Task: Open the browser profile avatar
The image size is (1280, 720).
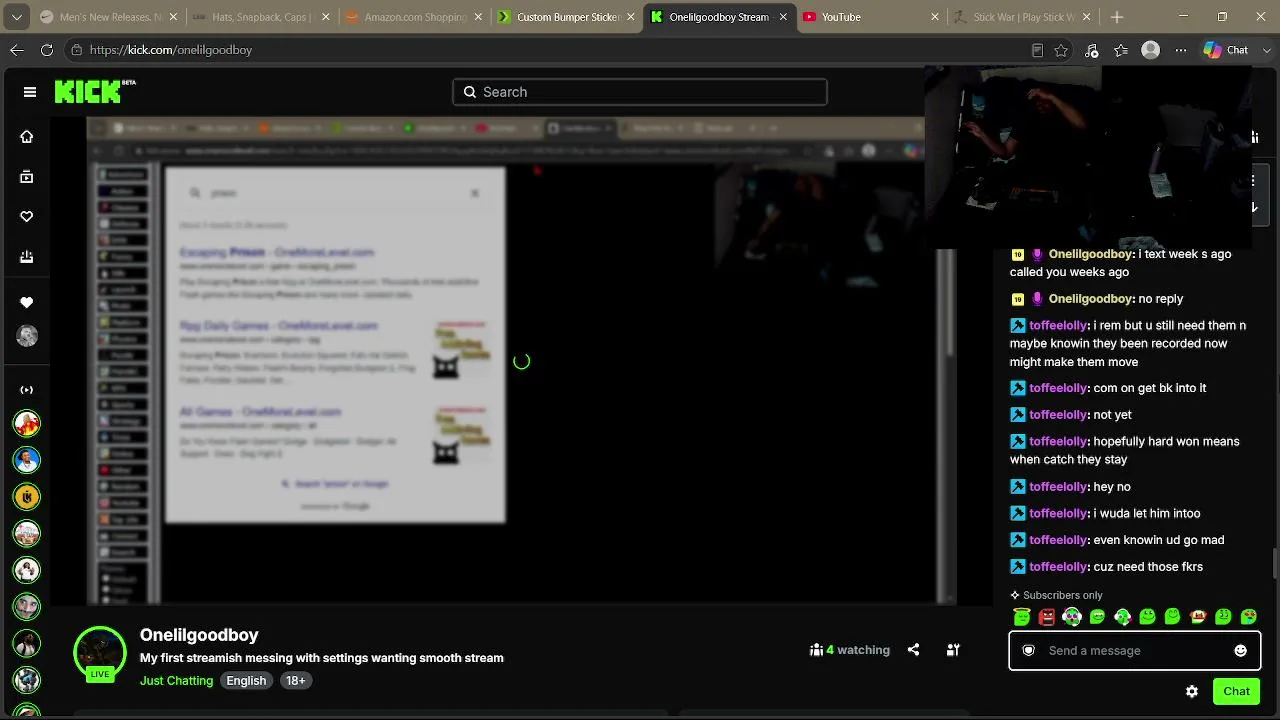Action: [x=1151, y=50]
